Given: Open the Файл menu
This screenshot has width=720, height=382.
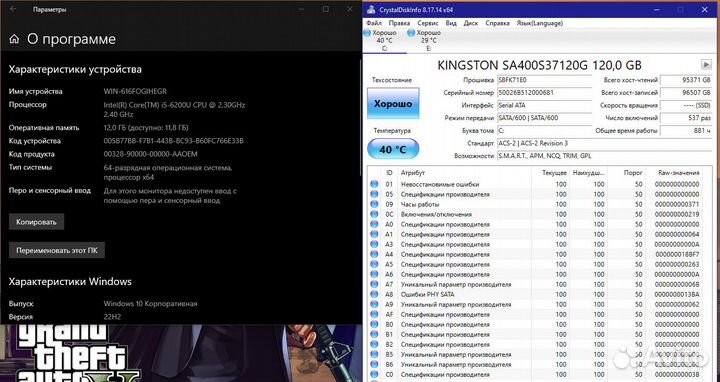Looking at the screenshot, I should coord(374,23).
